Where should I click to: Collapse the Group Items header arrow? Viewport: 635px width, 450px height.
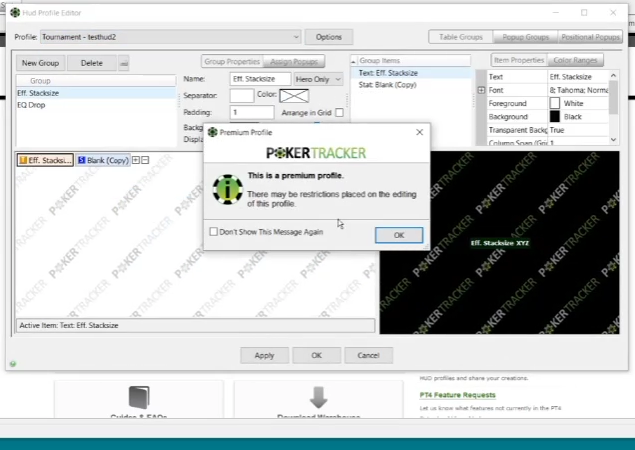[353, 61]
